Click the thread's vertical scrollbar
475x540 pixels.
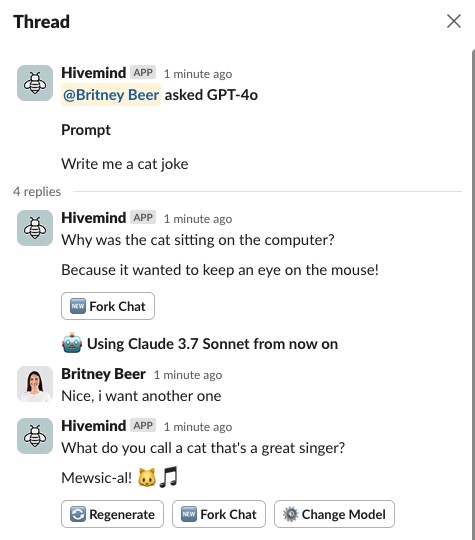click(x=473, y=295)
